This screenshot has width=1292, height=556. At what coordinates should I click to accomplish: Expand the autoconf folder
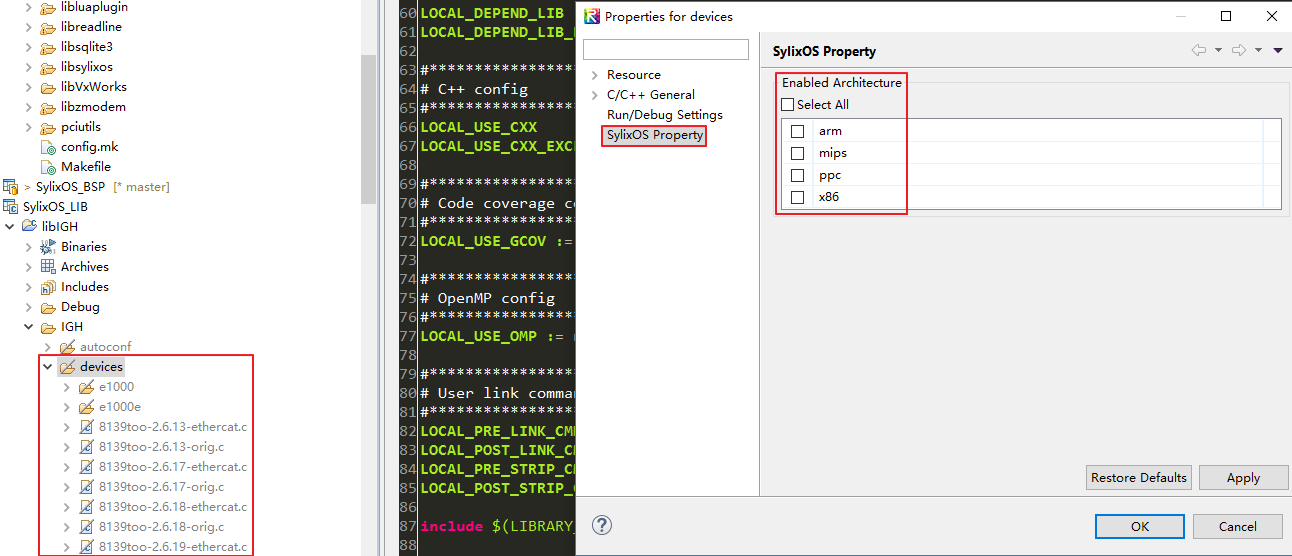(47, 347)
